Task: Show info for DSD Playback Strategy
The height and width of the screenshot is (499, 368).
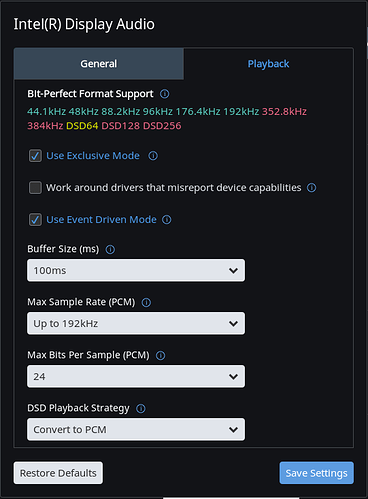Action: point(141,408)
